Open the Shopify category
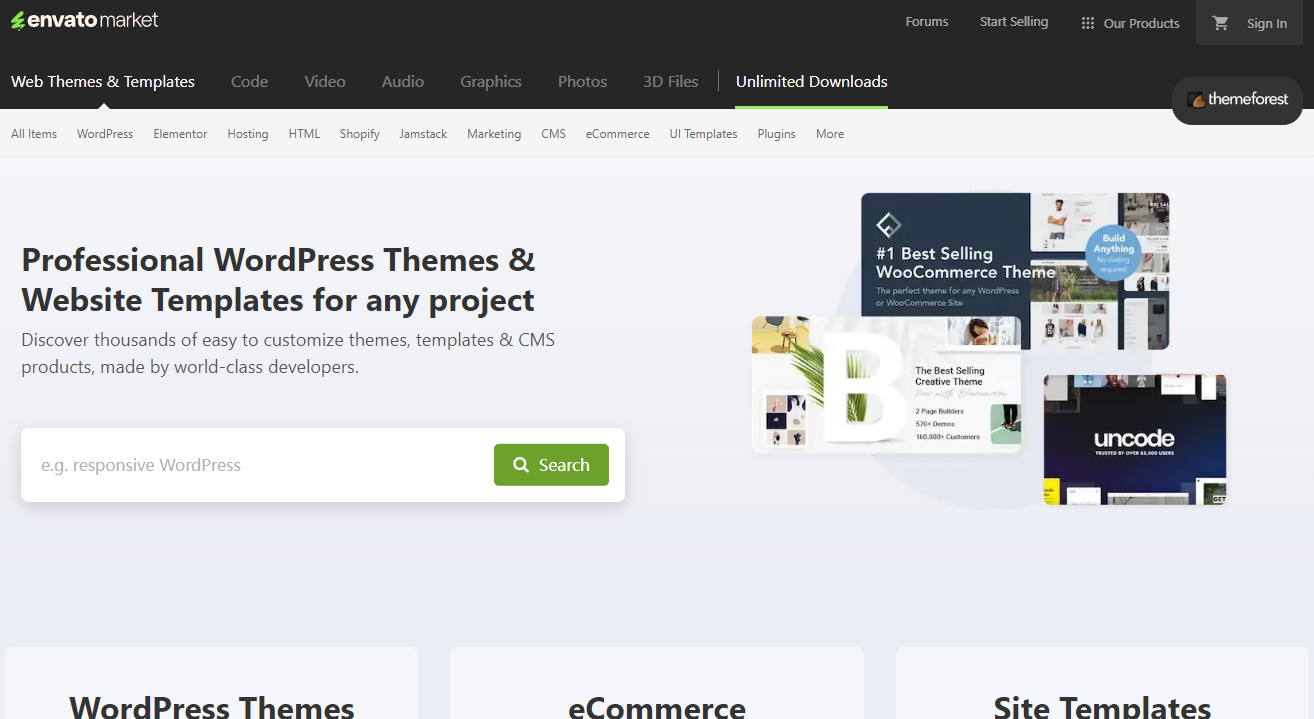The image size is (1314, 719). [359, 134]
